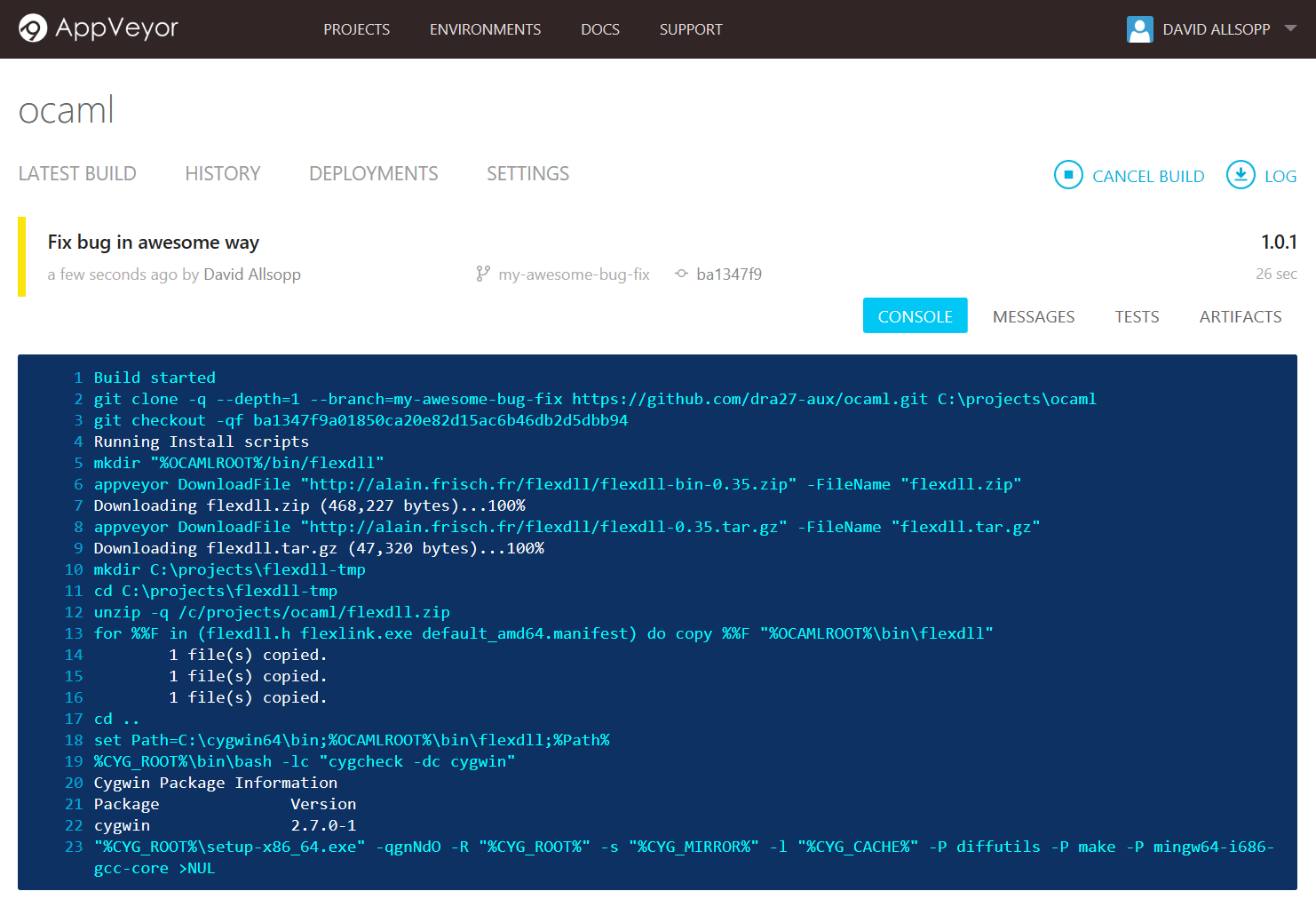Click the setup-x86_64.exe console line
The image size is (1316, 907).
coord(684,857)
